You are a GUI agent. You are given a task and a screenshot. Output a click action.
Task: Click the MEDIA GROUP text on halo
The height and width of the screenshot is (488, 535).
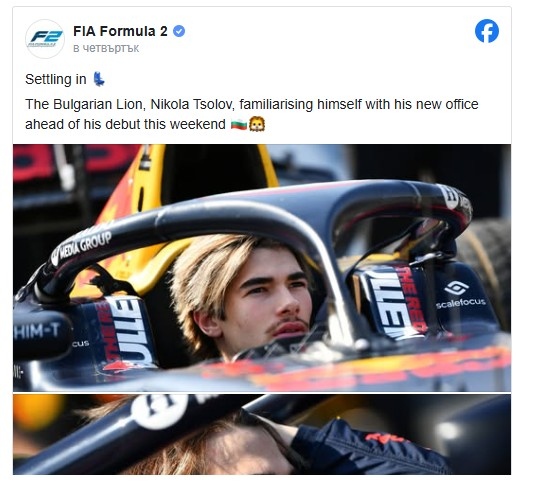[x=81, y=247]
